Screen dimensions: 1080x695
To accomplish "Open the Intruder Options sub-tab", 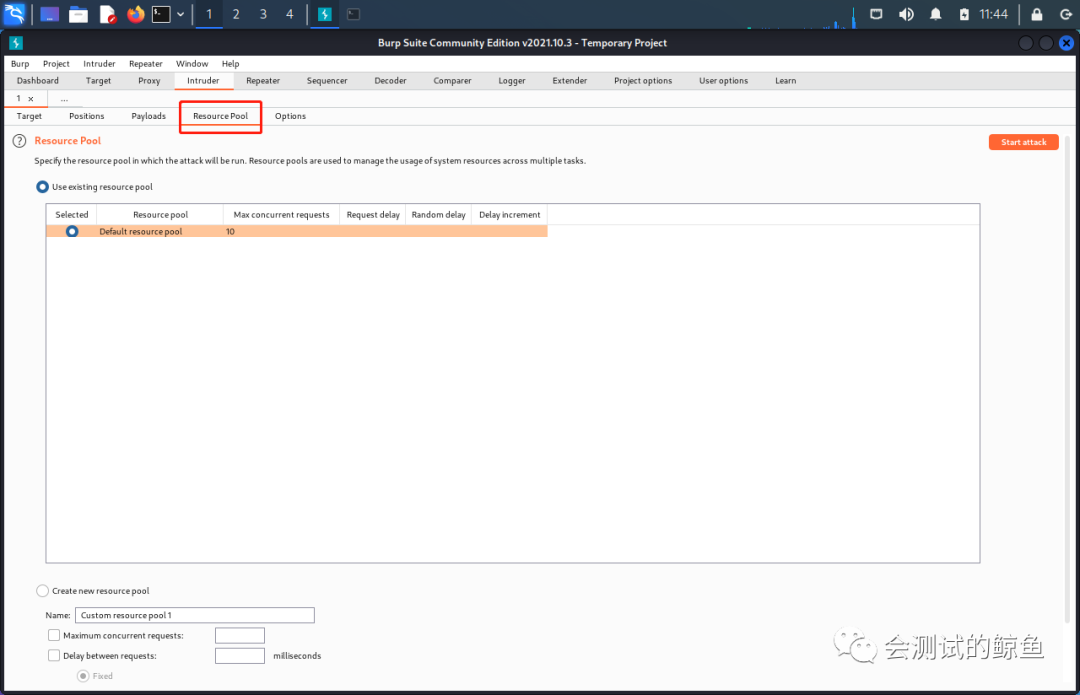I will coord(290,116).
